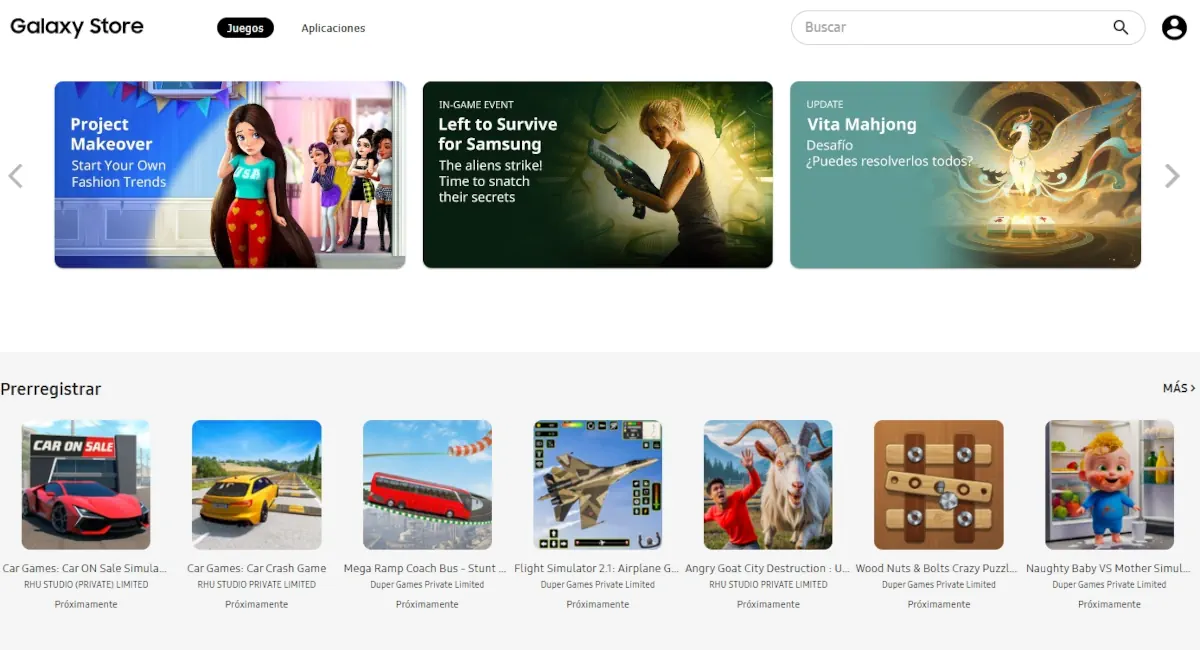1200x650 pixels.
Task: Open the Project Makeover banner
Action: [x=230, y=175]
